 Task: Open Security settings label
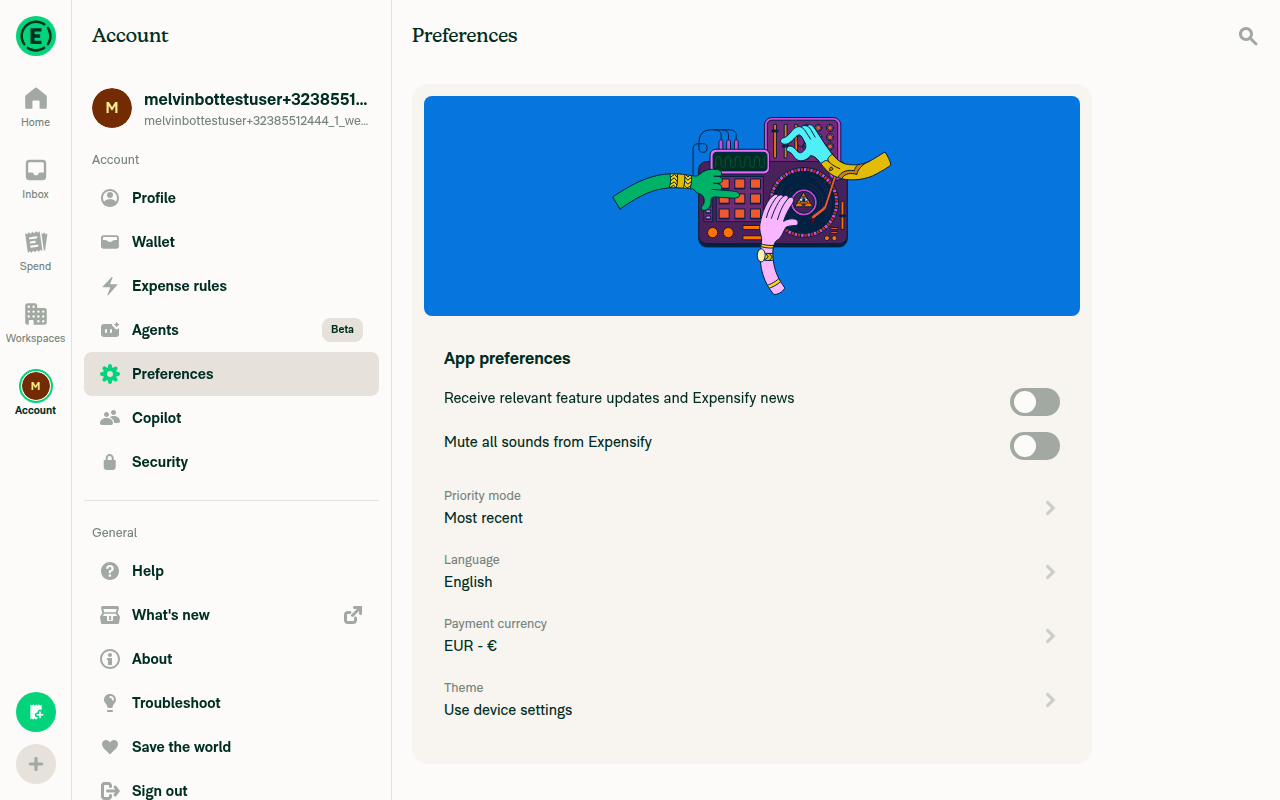click(x=160, y=462)
